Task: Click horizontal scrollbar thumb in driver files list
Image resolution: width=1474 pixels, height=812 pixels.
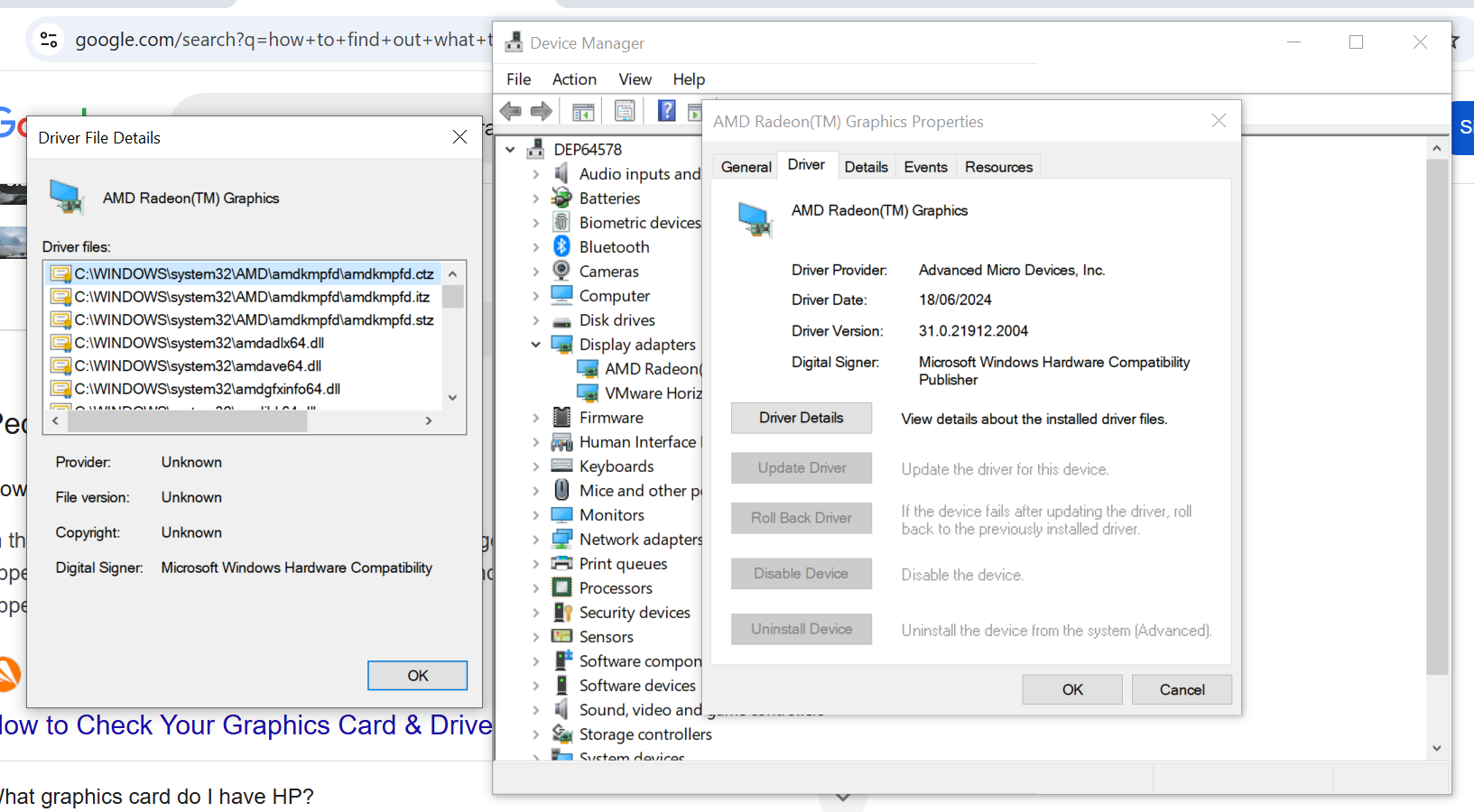Action: pyautogui.click(x=186, y=421)
